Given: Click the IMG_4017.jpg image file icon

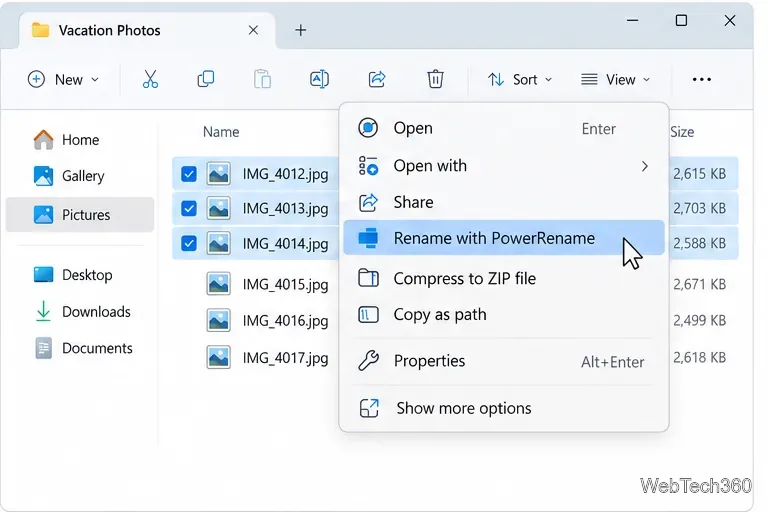Looking at the screenshot, I should (218, 358).
